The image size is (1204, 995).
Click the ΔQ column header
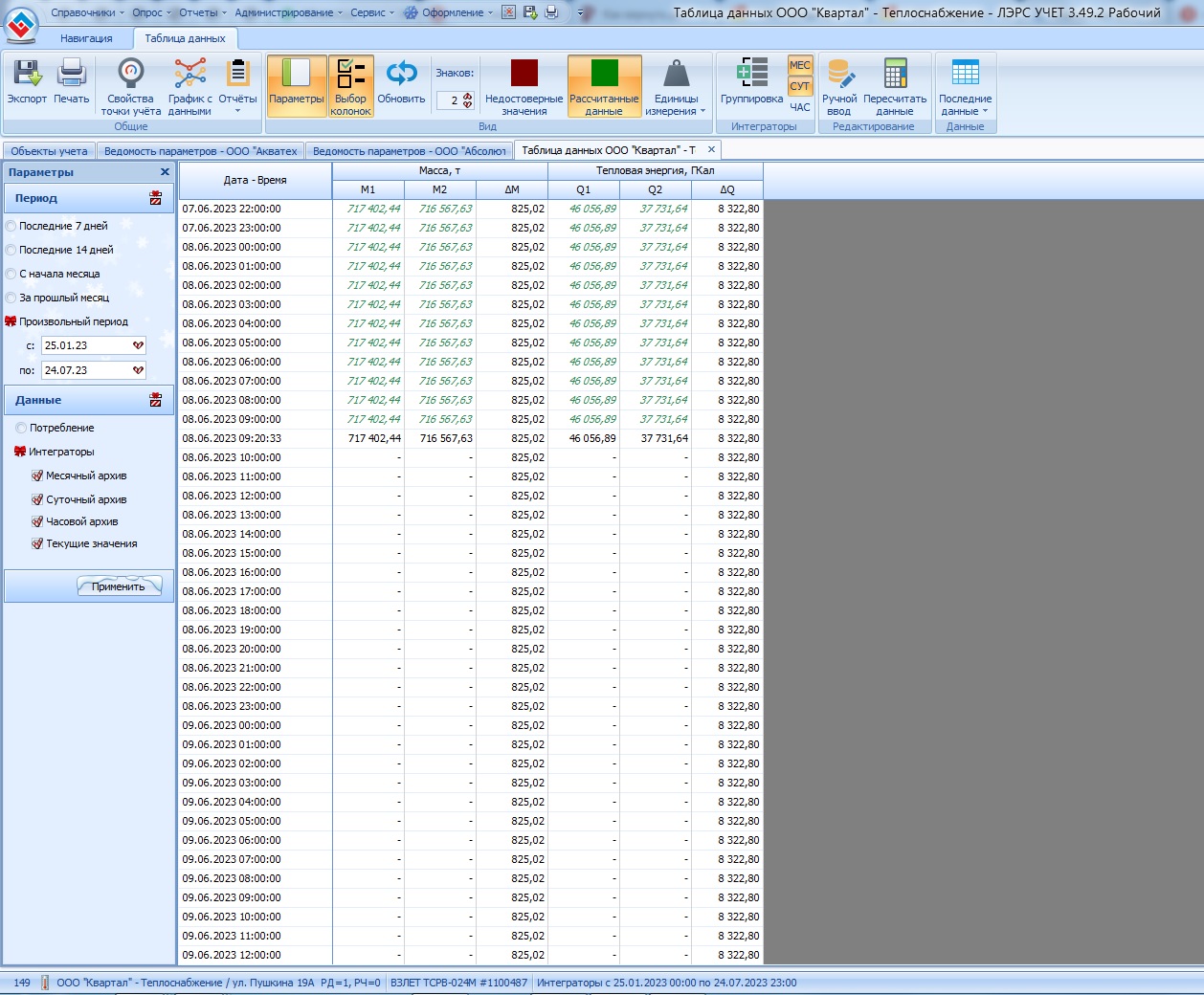[727, 189]
